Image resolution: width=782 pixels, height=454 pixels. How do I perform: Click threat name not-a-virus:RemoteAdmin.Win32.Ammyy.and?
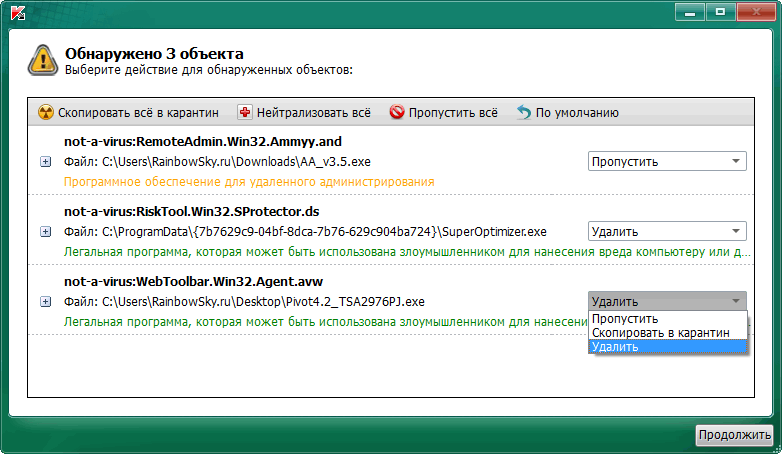pos(202,142)
